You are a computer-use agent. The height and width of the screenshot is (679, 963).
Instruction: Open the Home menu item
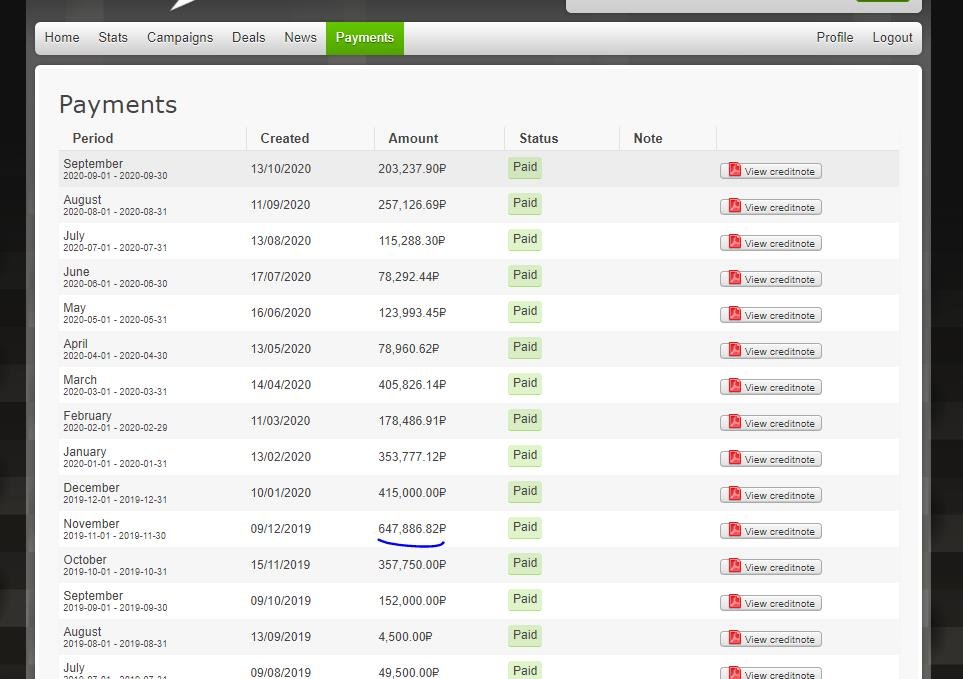62,38
